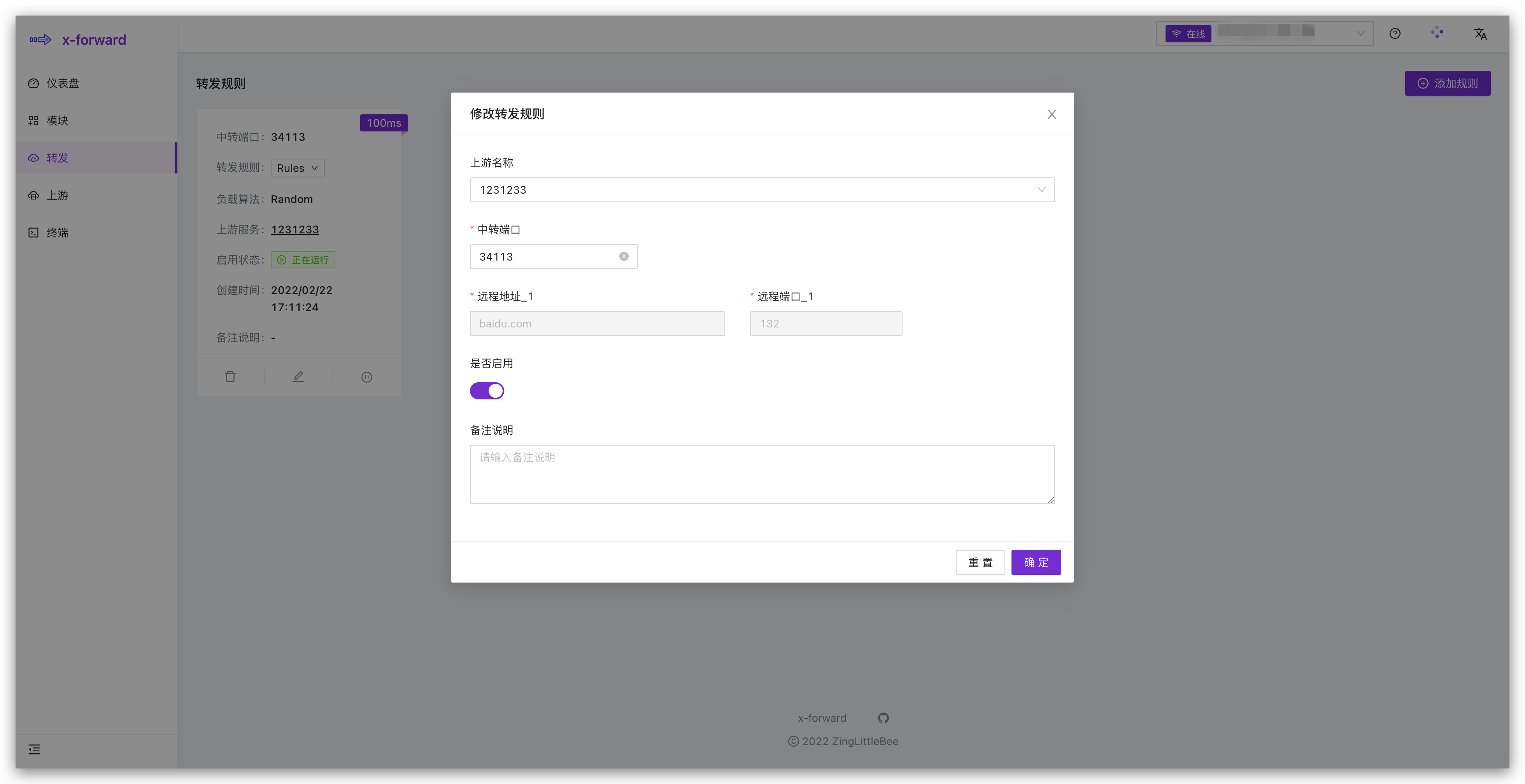Click the pause icon on the rule card

pos(366,377)
